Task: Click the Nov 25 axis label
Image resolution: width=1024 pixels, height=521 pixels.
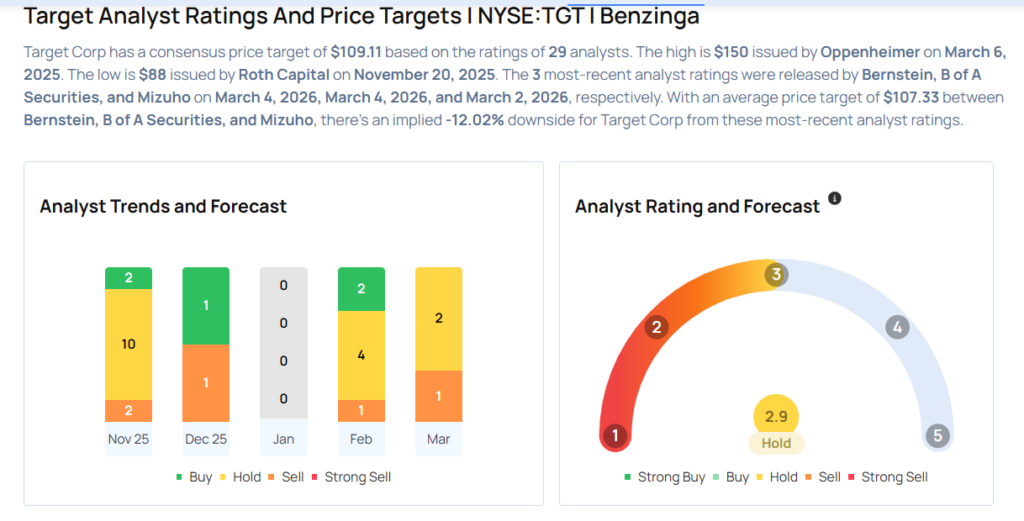Action: tap(128, 439)
